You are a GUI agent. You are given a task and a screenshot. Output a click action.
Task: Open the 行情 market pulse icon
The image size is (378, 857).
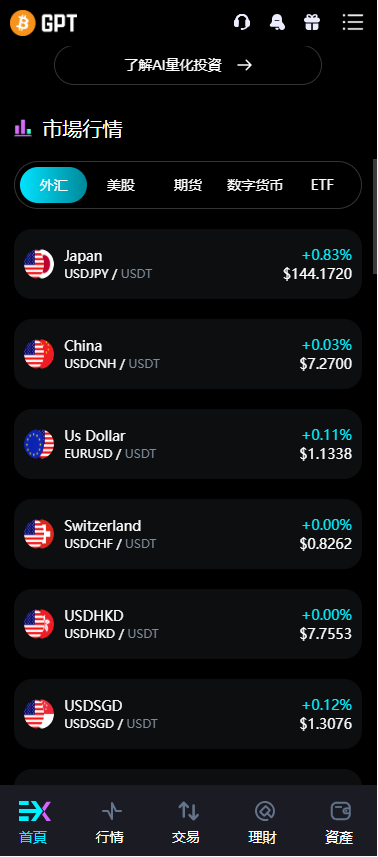pos(111,811)
